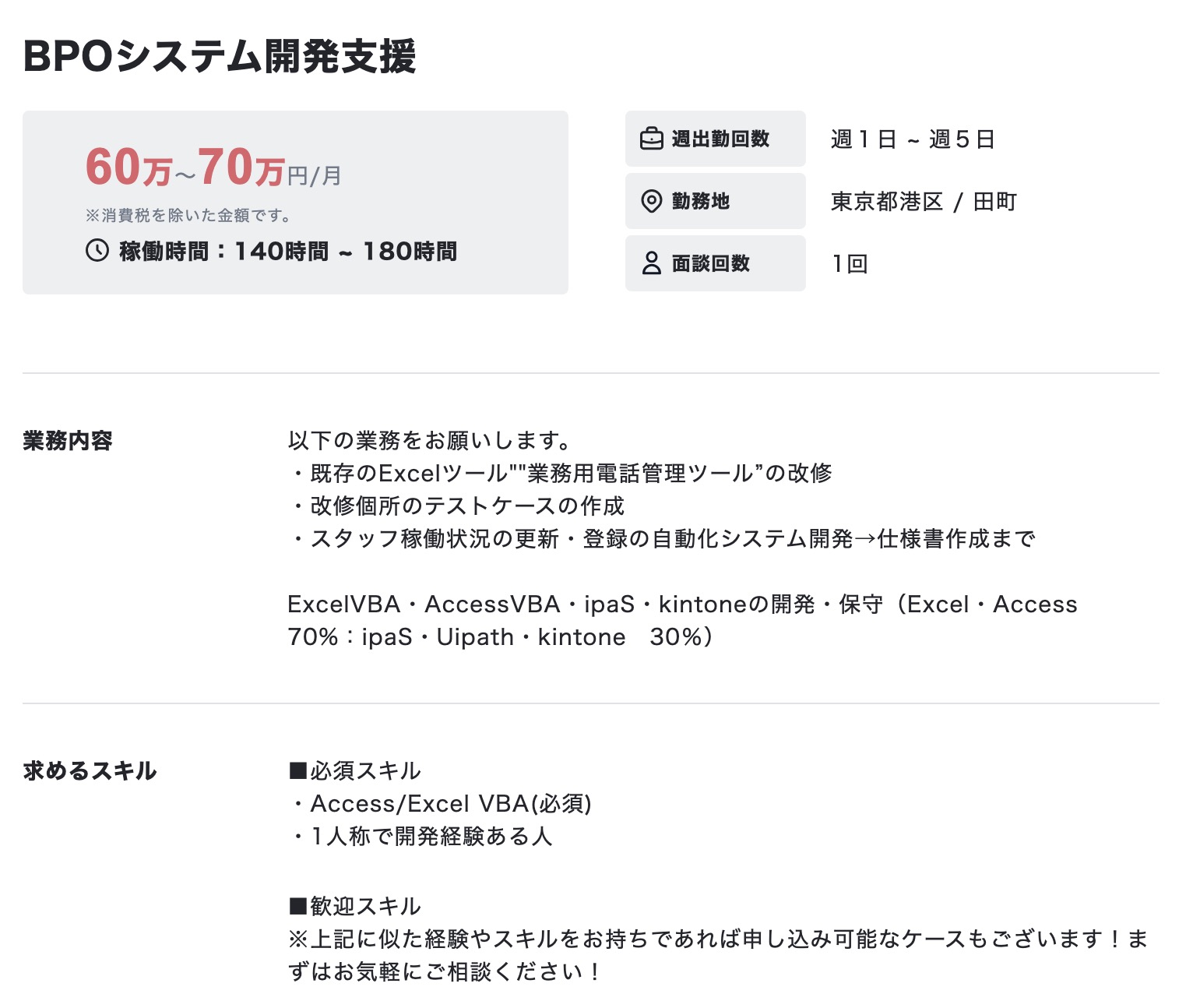This screenshot has width=1193, height=1008.
Task: Click the 週出勤回数 label chip
Action: click(715, 139)
